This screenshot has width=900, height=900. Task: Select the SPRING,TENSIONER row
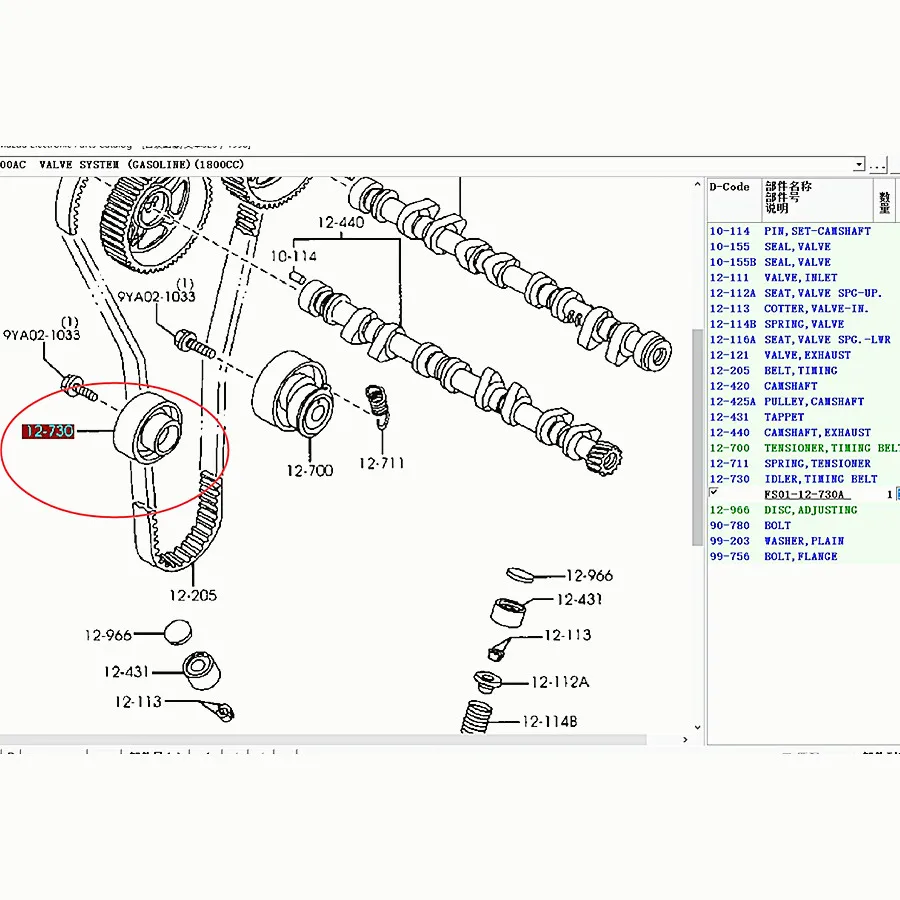pyautogui.click(x=803, y=464)
